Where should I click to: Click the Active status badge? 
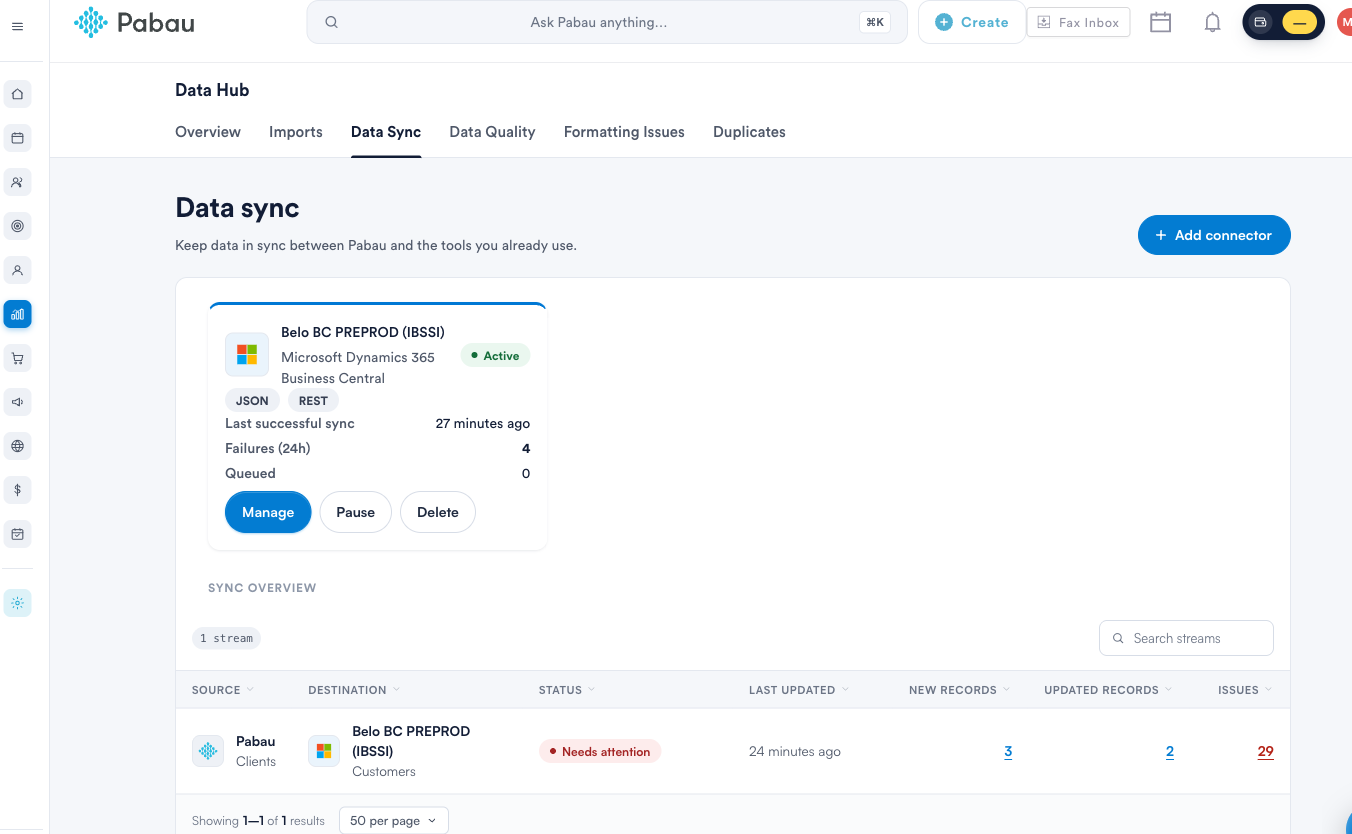coord(495,356)
